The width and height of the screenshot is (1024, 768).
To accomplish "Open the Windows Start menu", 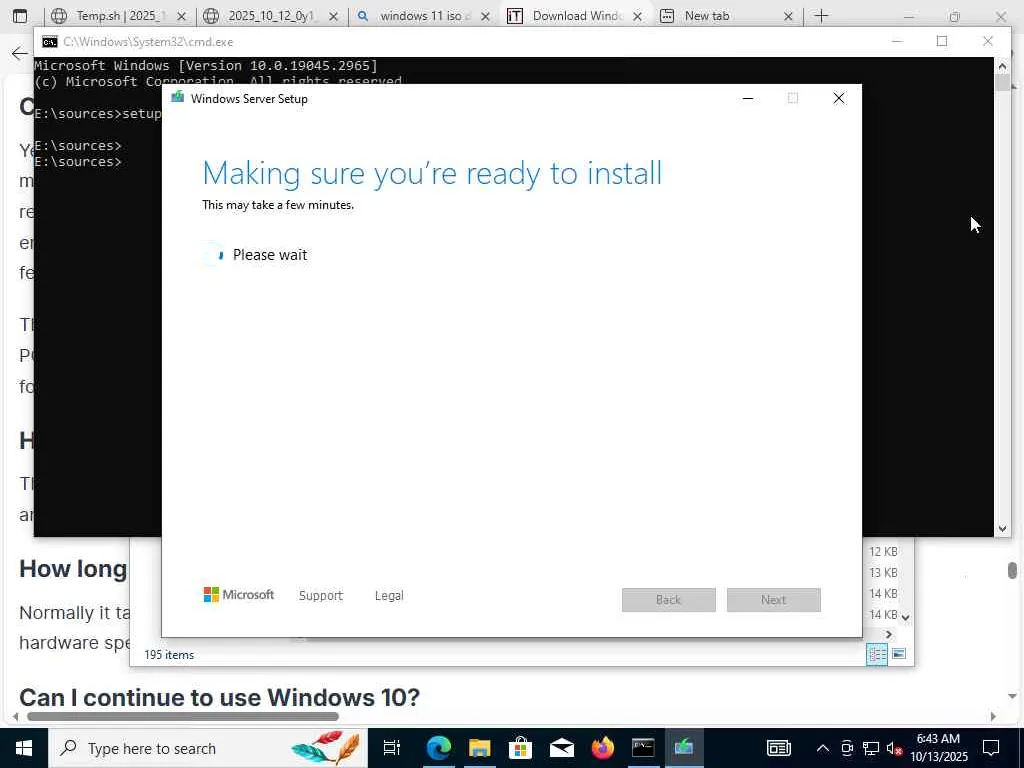I will pyautogui.click(x=24, y=748).
